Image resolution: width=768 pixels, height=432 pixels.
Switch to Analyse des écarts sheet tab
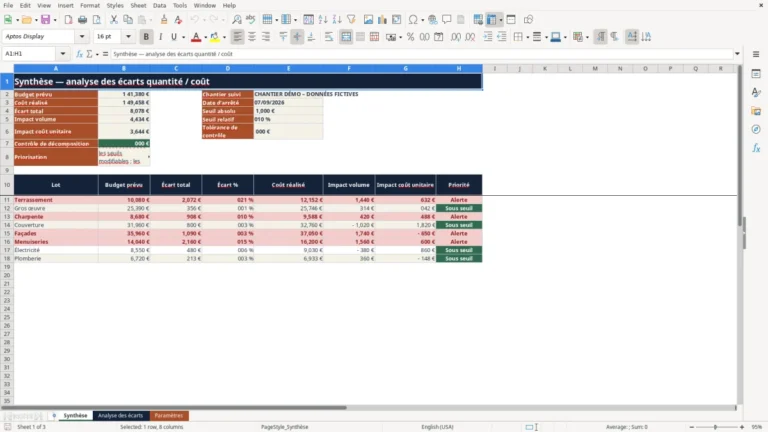point(120,415)
